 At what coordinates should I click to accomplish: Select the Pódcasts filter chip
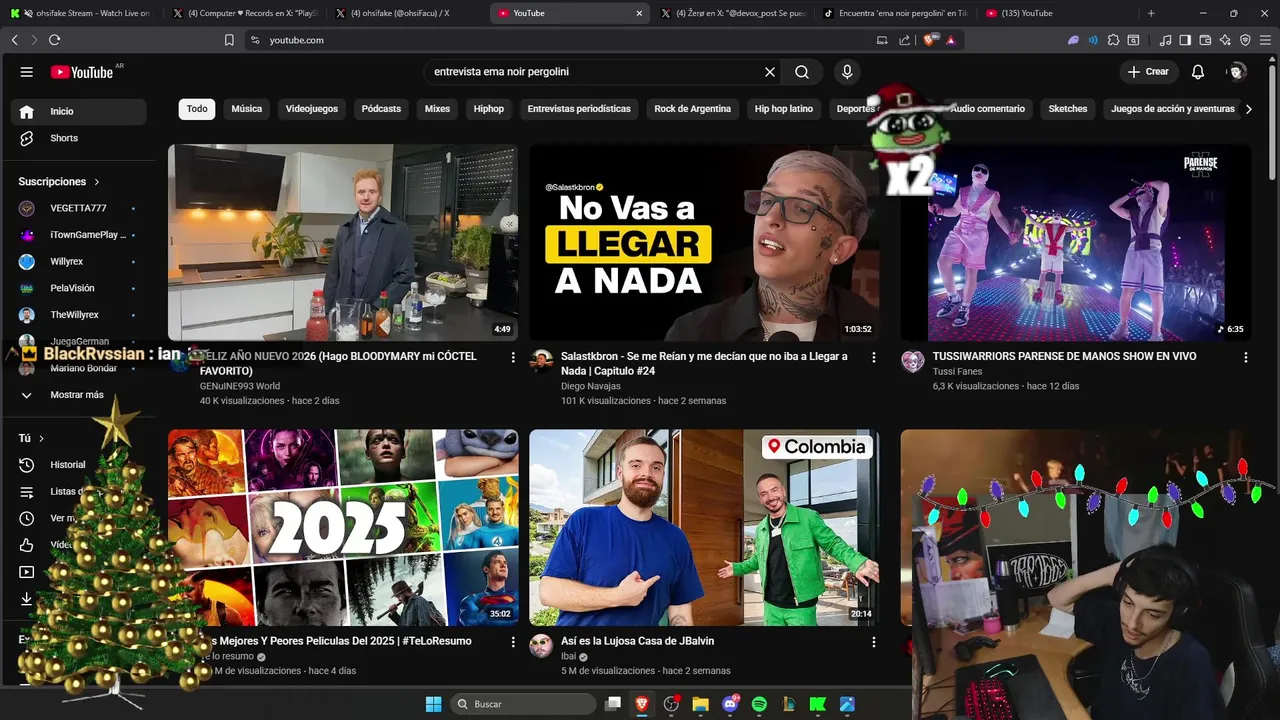point(381,109)
